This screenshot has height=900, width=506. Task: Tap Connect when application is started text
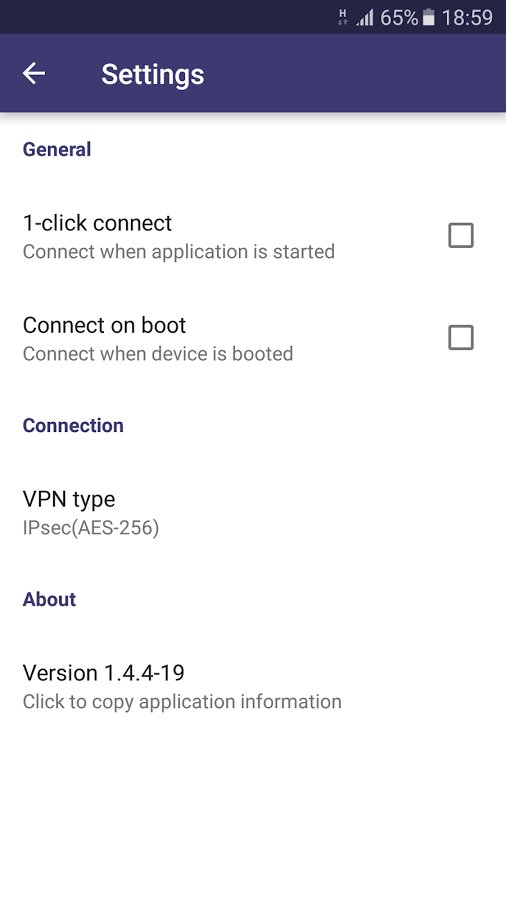click(x=178, y=251)
